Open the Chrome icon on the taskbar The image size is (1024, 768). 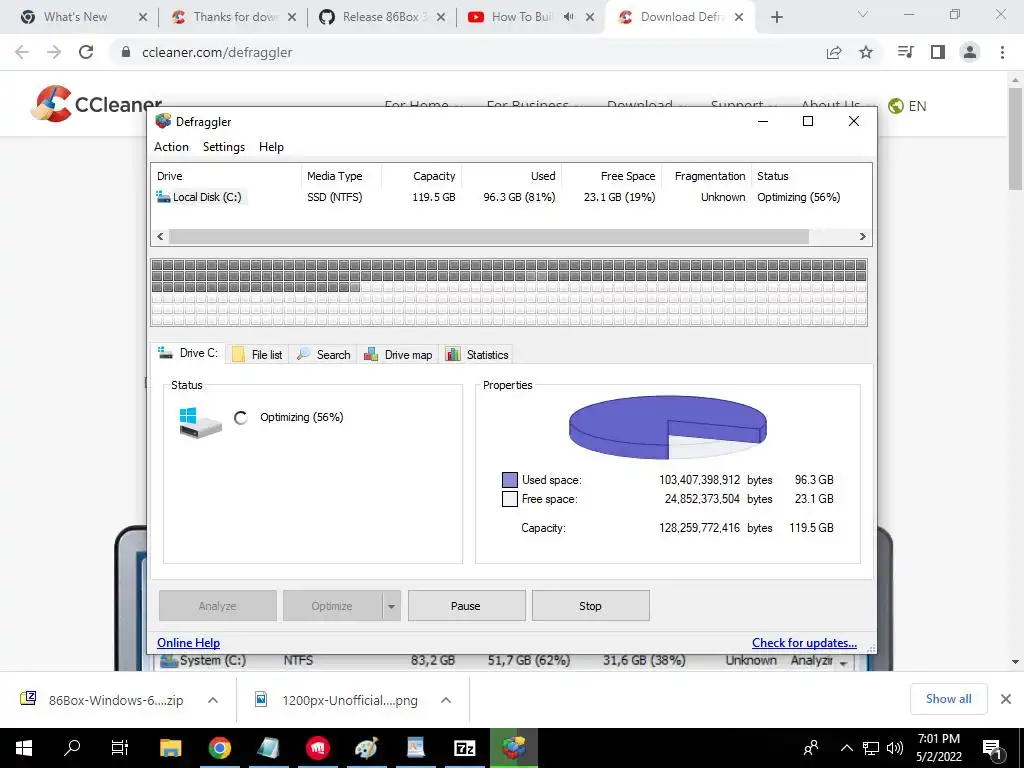[x=220, y=748]
